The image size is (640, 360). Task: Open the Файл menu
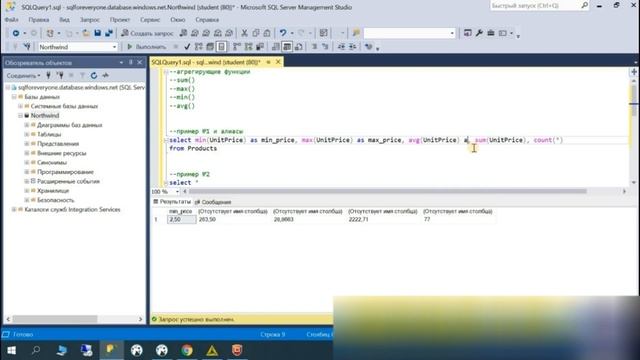coord(11,20)
